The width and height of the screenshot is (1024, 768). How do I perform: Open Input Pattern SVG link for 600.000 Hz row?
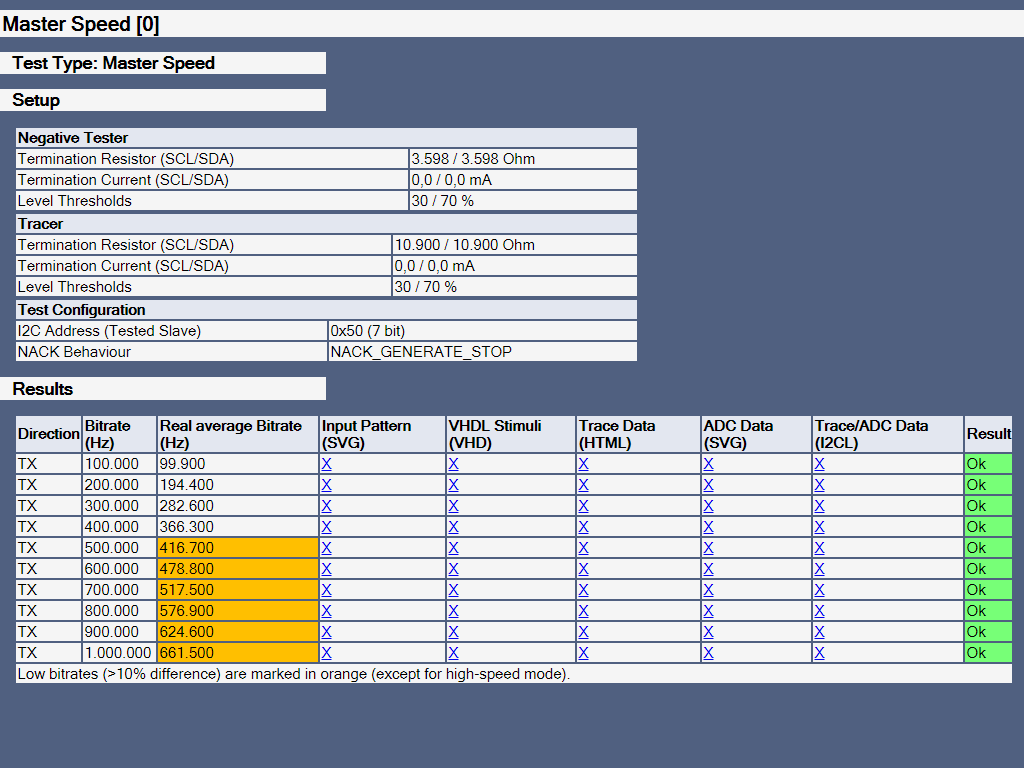pyautogui.click(x=326, y=569)
